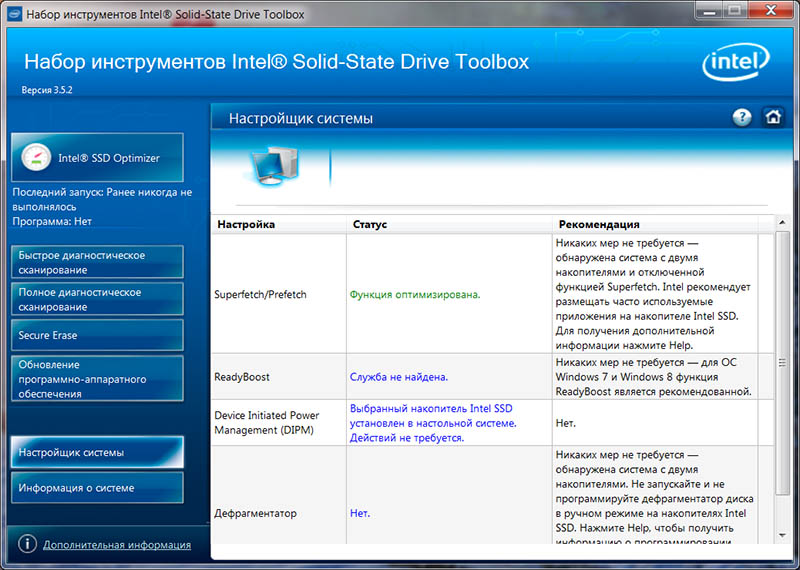Open the Дополнительная информация link

pyautogui.click(x=117, y=545)
